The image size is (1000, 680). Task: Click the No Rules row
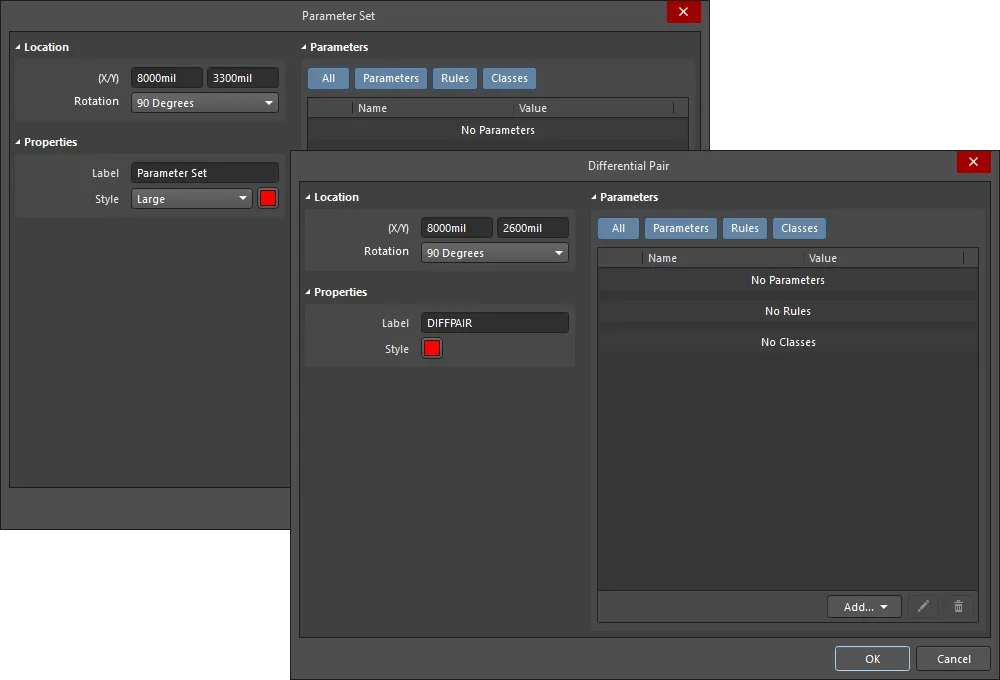788,311
